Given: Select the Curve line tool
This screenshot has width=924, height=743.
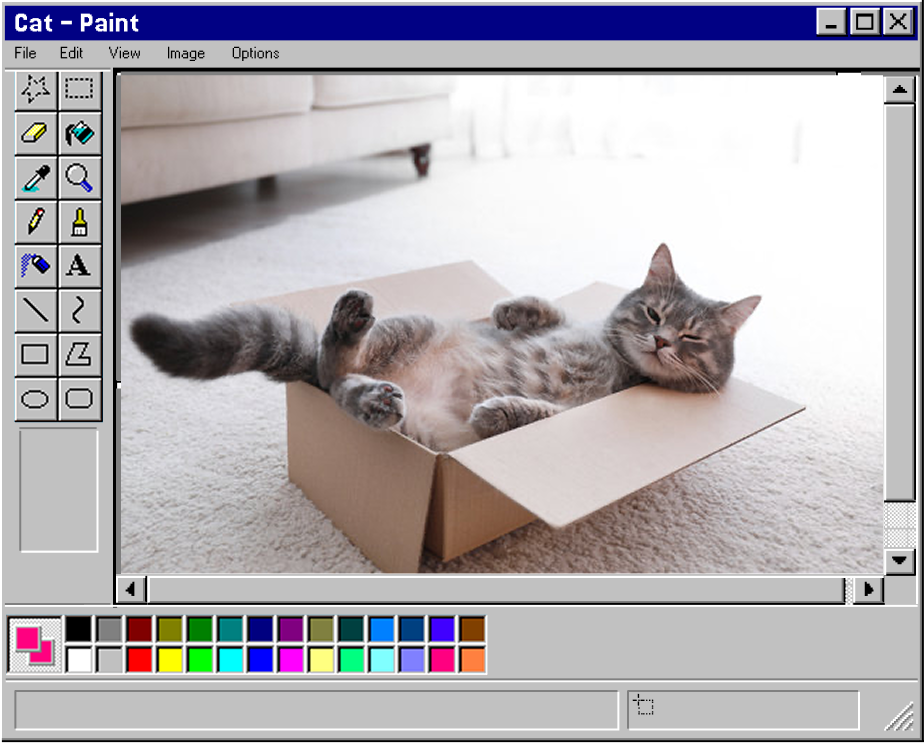Looking at the screenshot, I should coord(79,310).
